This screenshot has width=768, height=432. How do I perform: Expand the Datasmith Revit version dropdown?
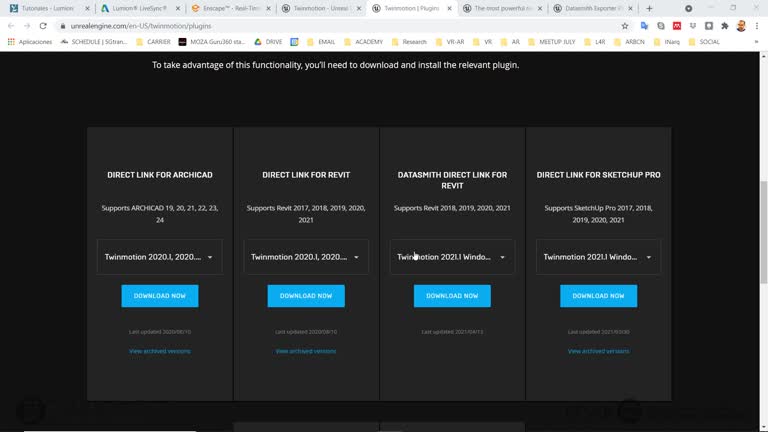pyautogui.click(x=452, y=257)
